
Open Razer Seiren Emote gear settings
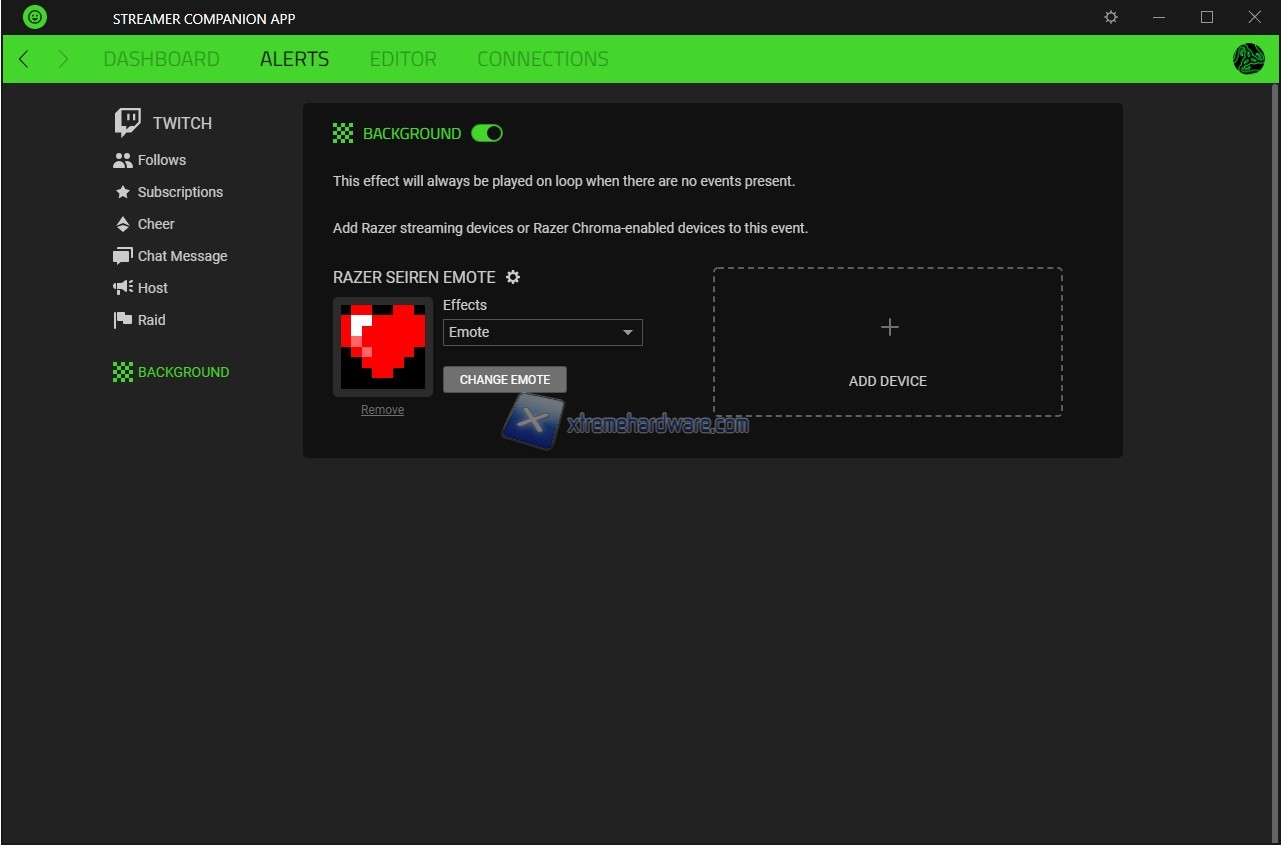click(x=513, y=277)
